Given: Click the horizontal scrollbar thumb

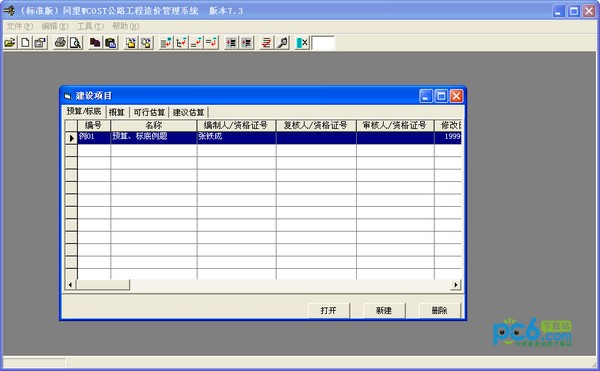Looking at the screenshot, I should point(103,285).
